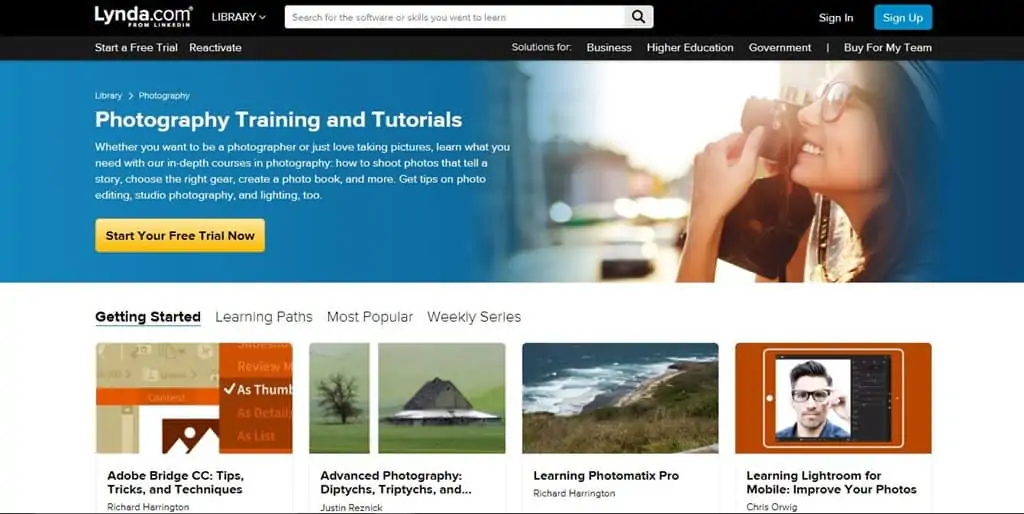
Task: Click author name Chris Orwig
Action: click(772, 507)
